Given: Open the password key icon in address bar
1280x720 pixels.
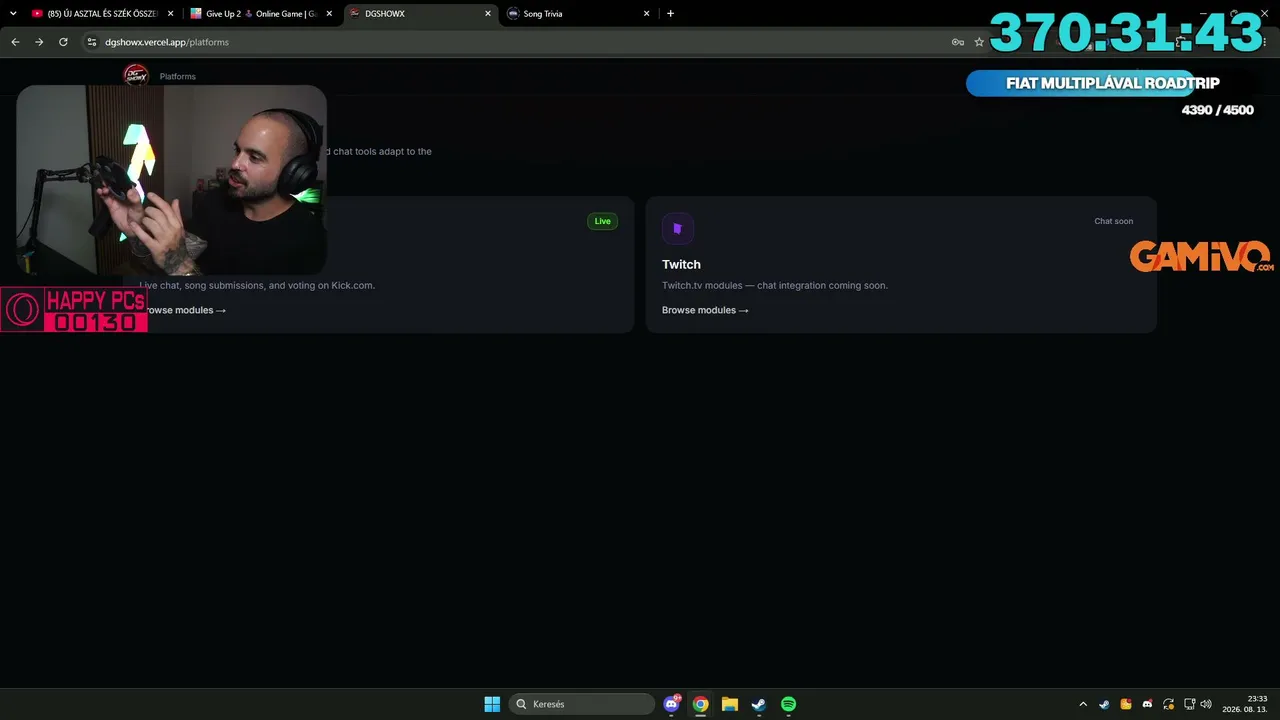Looking at the screenshot, I should (x=958, y=42).
